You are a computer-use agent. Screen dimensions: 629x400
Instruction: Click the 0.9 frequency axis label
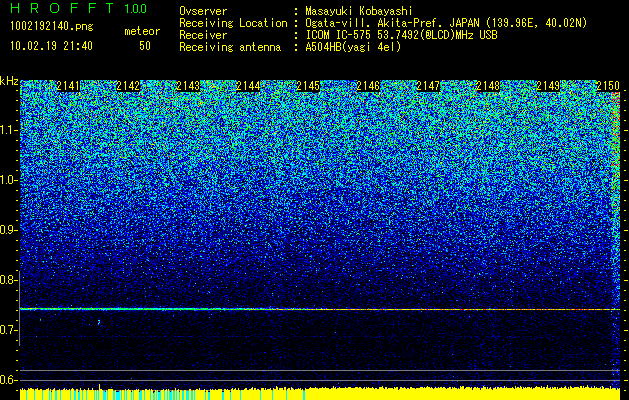click(8, 230)
